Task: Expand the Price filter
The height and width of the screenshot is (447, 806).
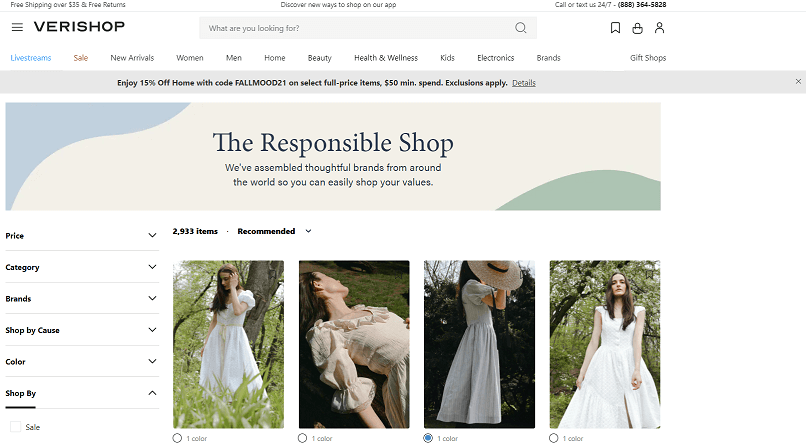Action: (82, 235)
